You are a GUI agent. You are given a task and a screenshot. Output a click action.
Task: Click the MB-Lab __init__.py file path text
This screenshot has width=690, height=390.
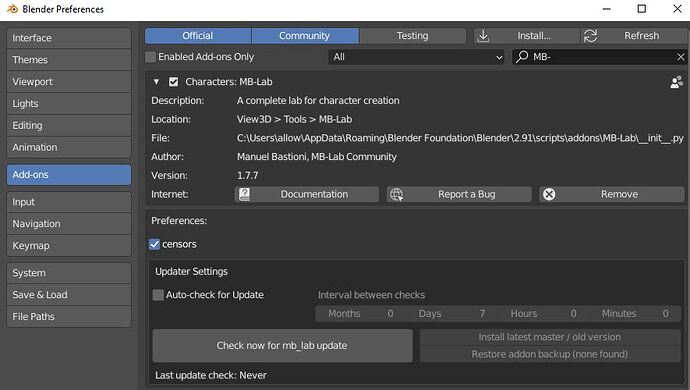(460, 138)
